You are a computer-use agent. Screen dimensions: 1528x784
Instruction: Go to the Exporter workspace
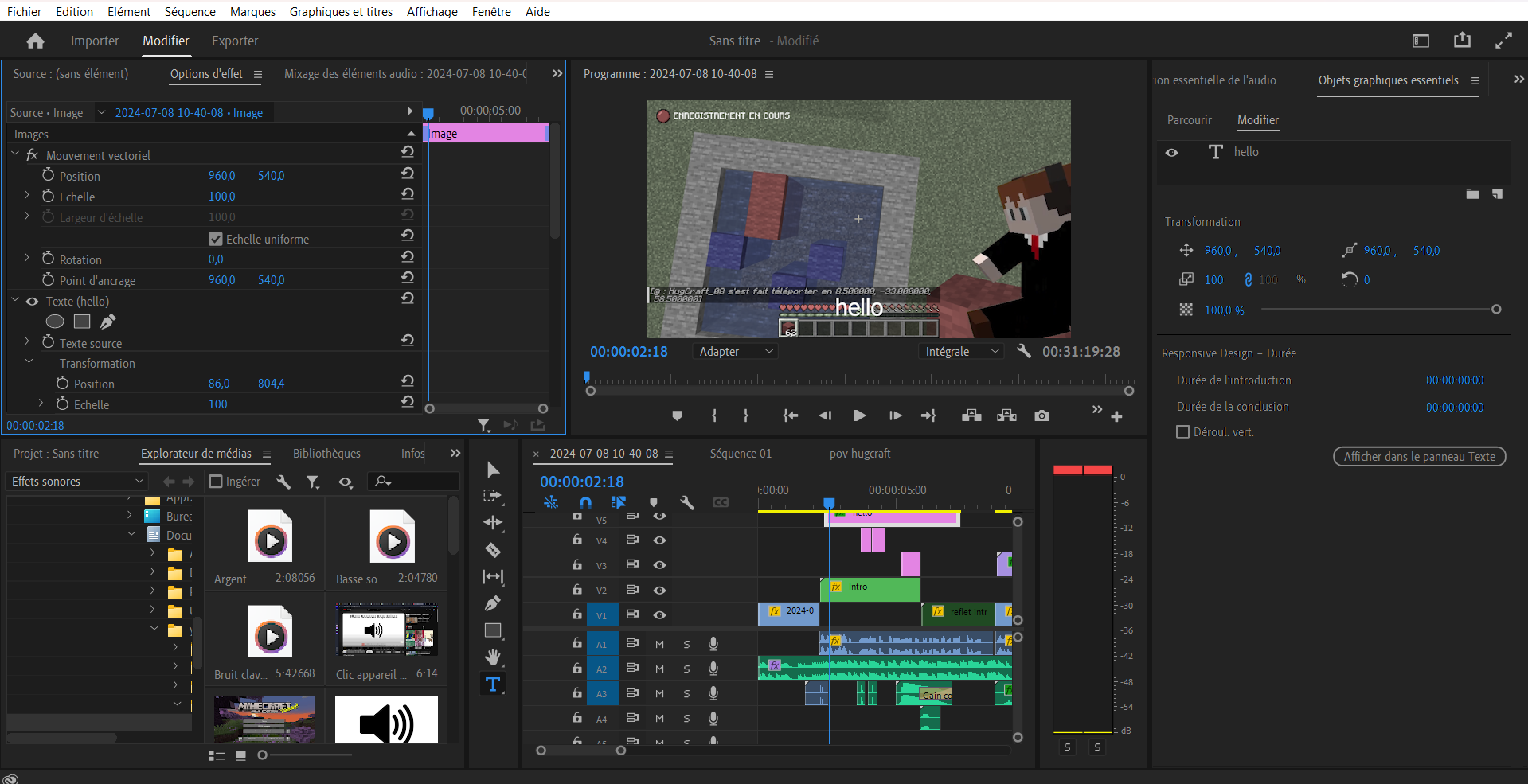tap(235, 41)
